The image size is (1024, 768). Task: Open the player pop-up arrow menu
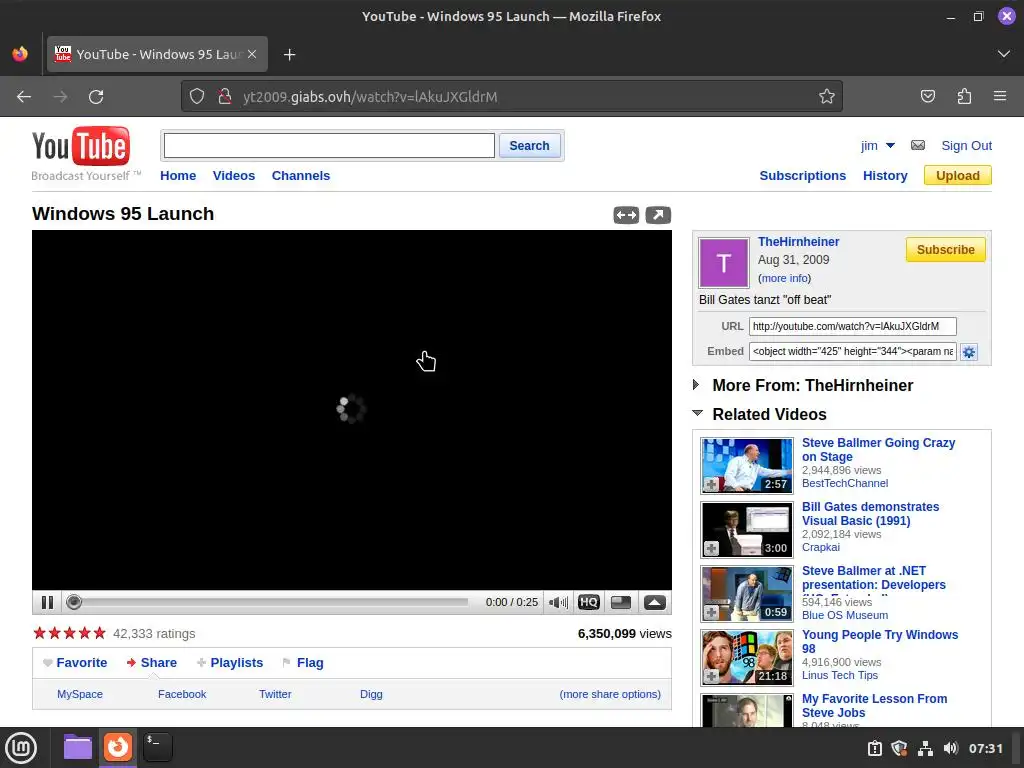tap(654, 602)
